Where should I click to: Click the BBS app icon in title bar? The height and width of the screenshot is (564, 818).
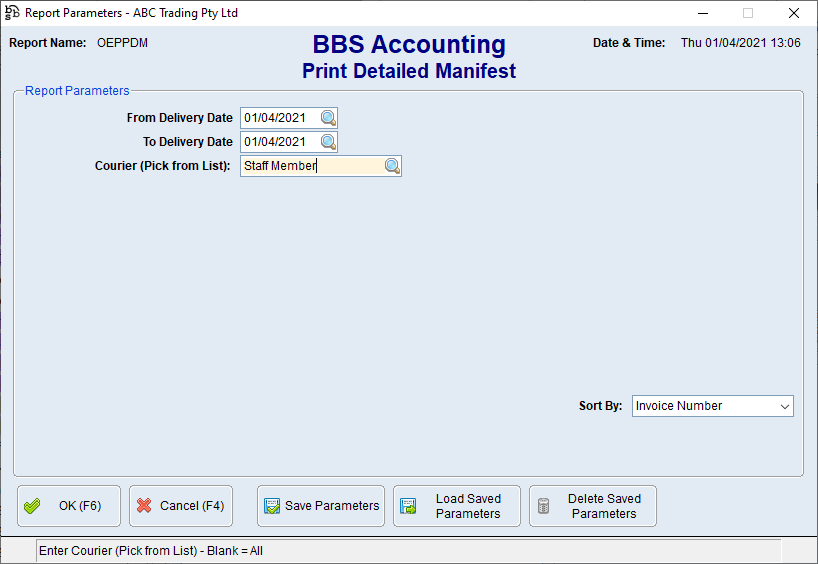tap(12, 13)
